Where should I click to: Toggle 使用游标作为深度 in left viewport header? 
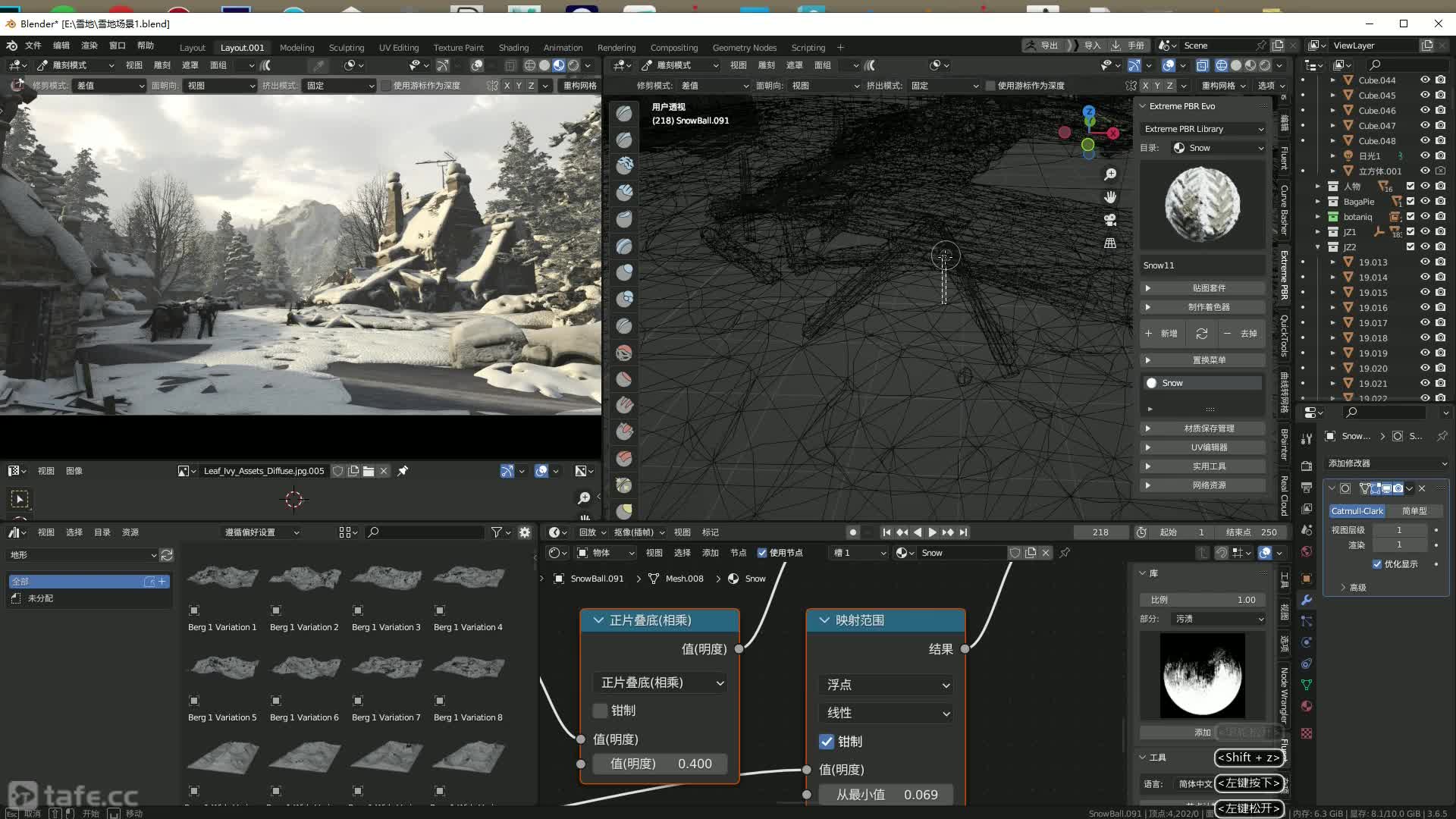click(x=386, y=86)
